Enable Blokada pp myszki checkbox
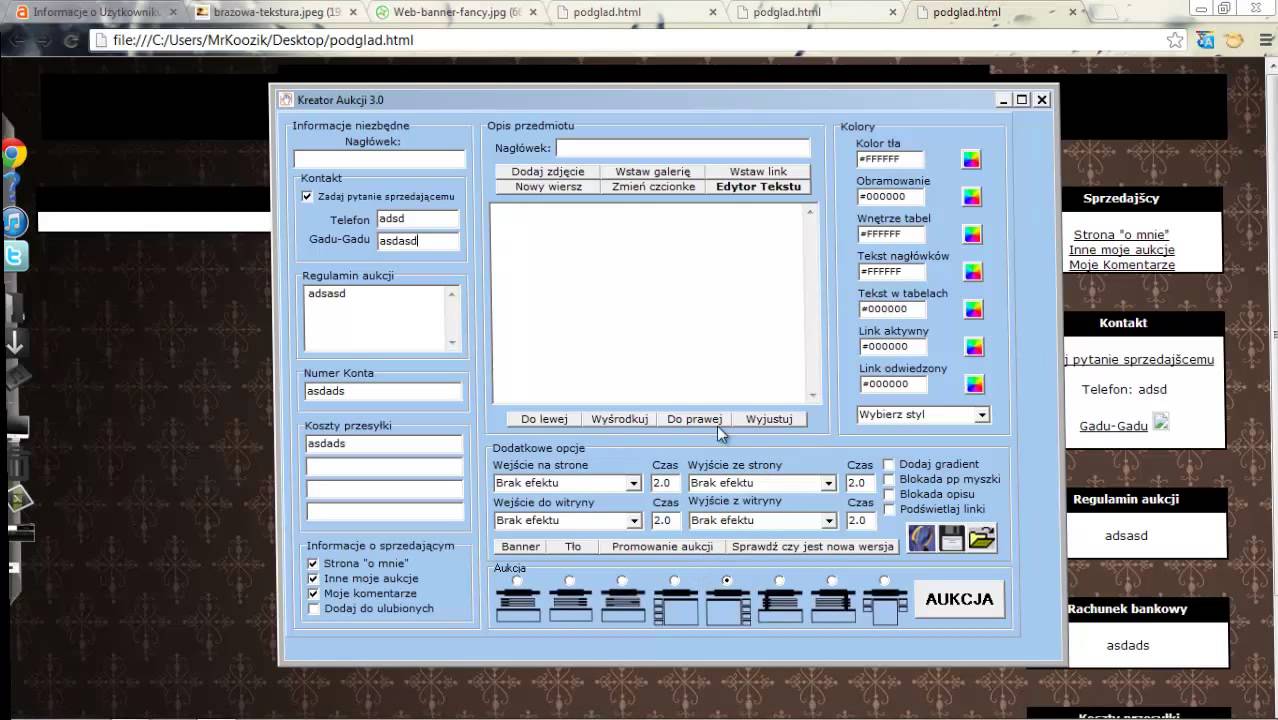 point(888,480)
